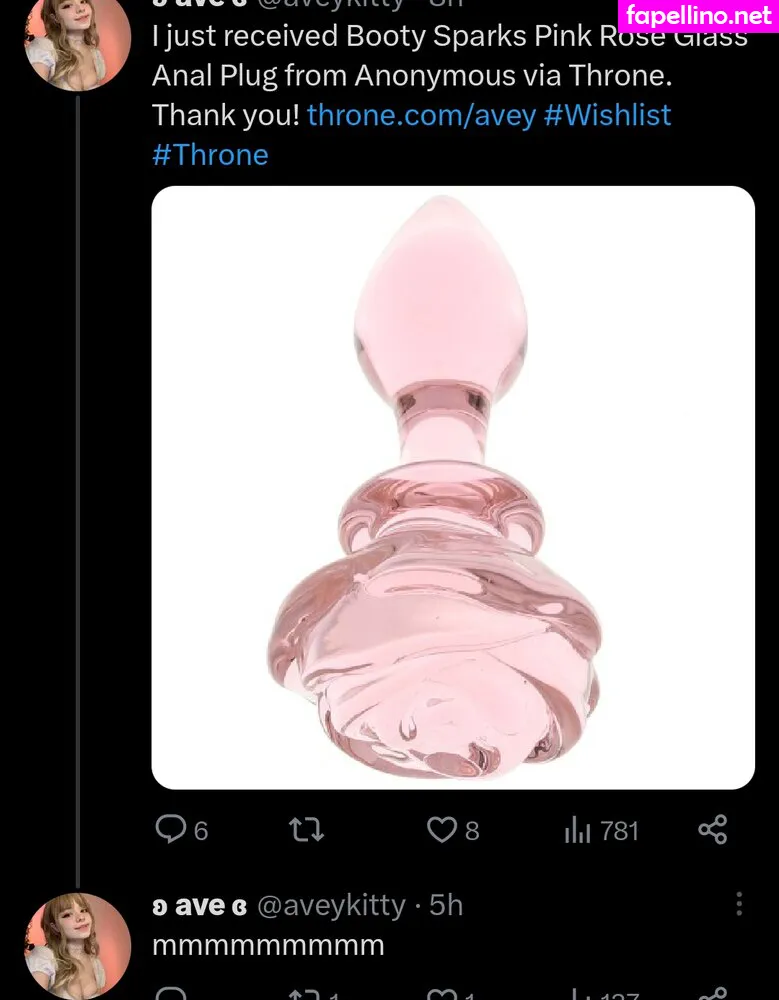
Task: Click the 5h timestamp on the reply
Action: coord(446,906)
